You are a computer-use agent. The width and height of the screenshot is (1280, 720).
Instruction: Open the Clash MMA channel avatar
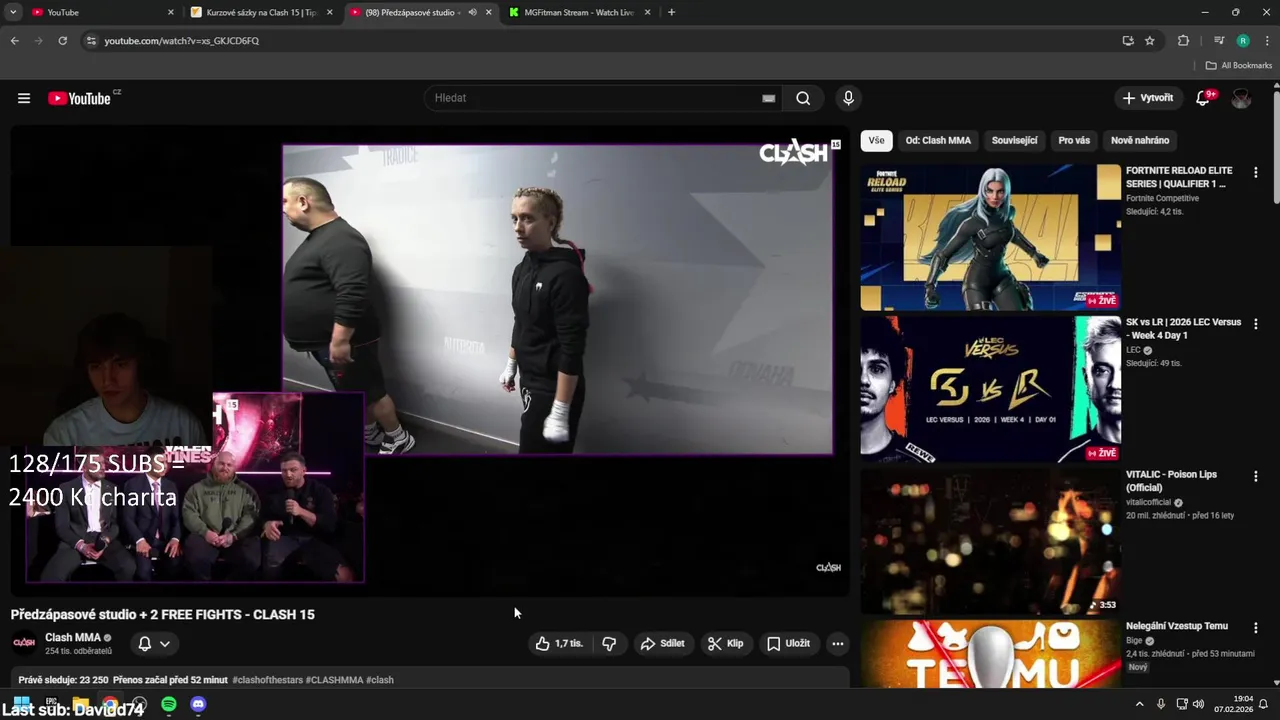[x=24, y=643]
